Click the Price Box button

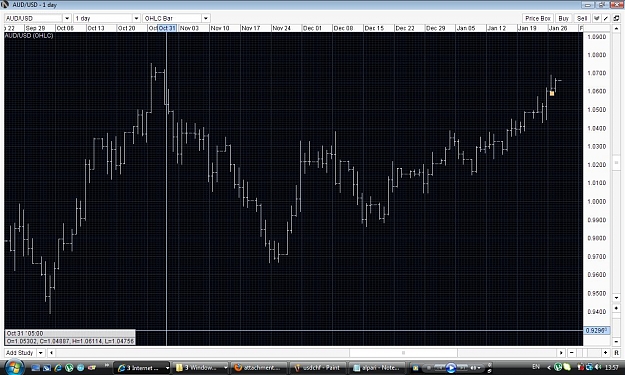(x=538, y=18)
